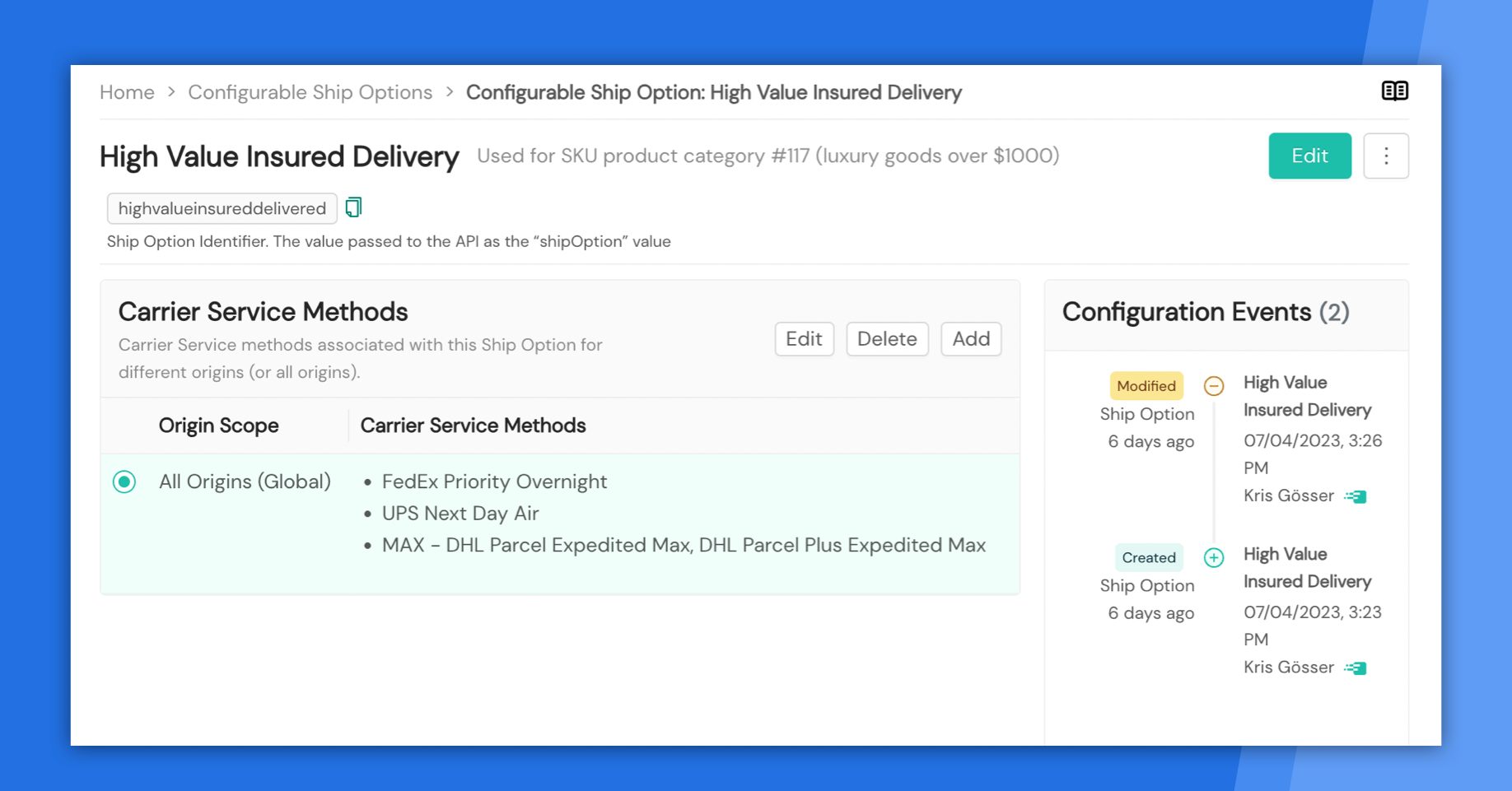Add a new carrier service method

pos(971,339)
